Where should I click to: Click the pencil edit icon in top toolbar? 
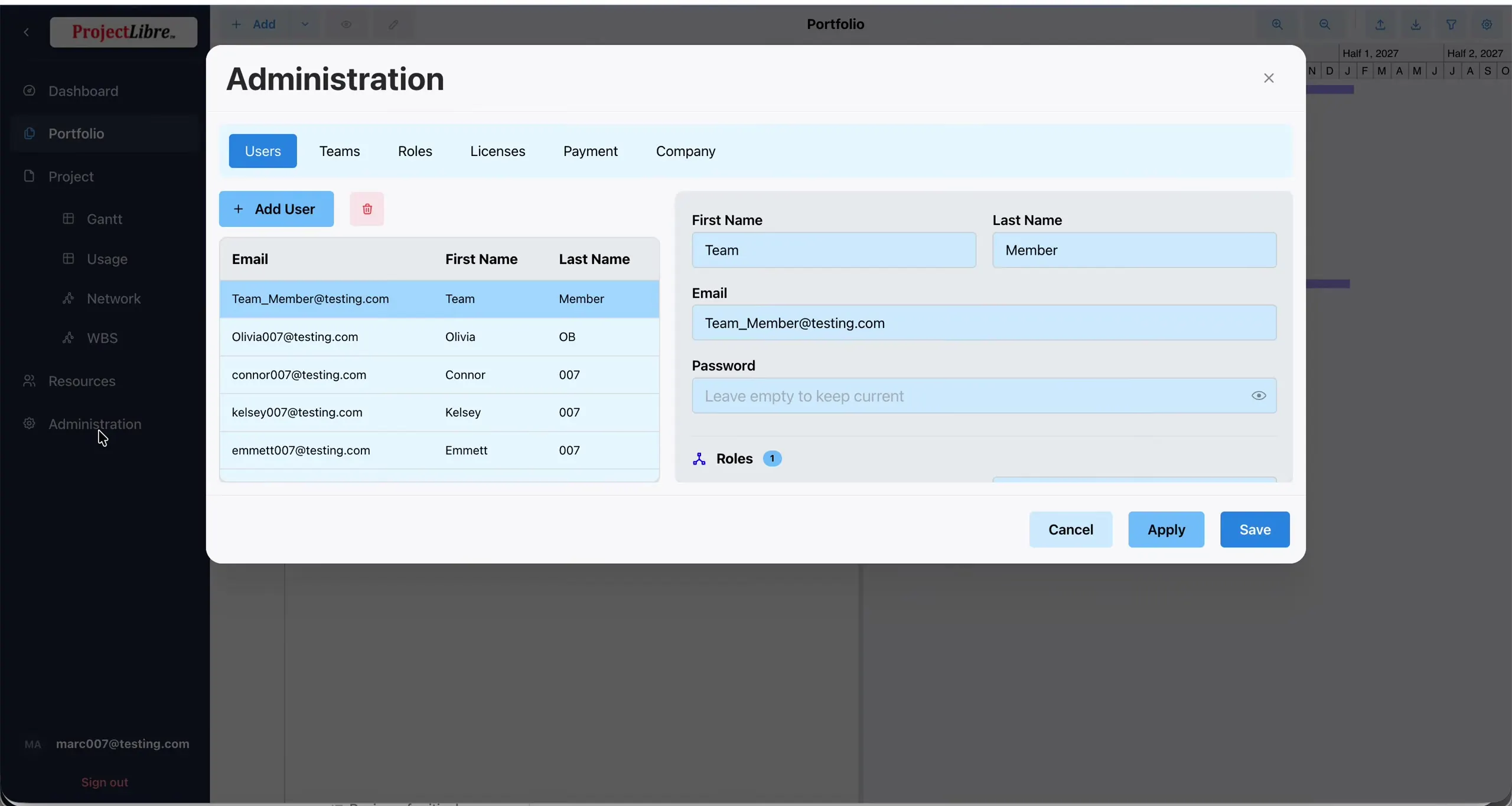[393, 24]
